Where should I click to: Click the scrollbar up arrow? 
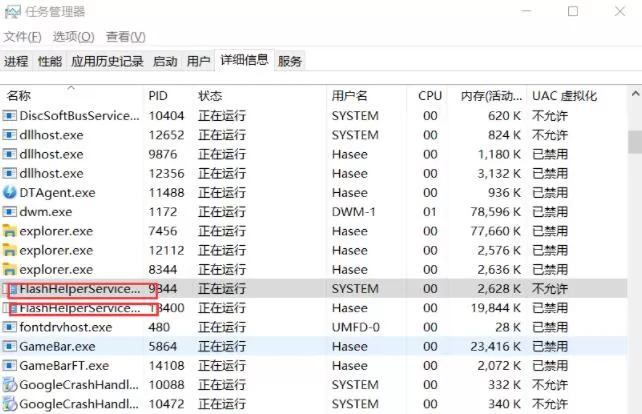coord(635,94)
